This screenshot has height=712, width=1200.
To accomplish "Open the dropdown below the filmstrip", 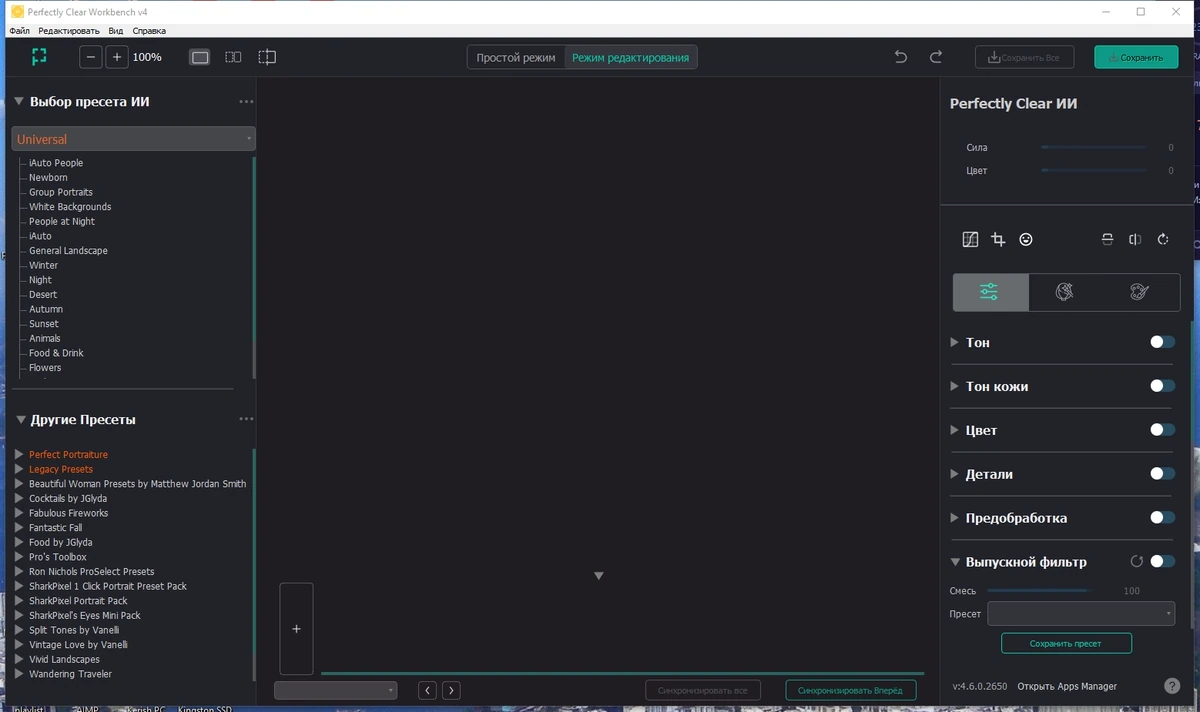I will pyautogui.click(x=335, y=690).
